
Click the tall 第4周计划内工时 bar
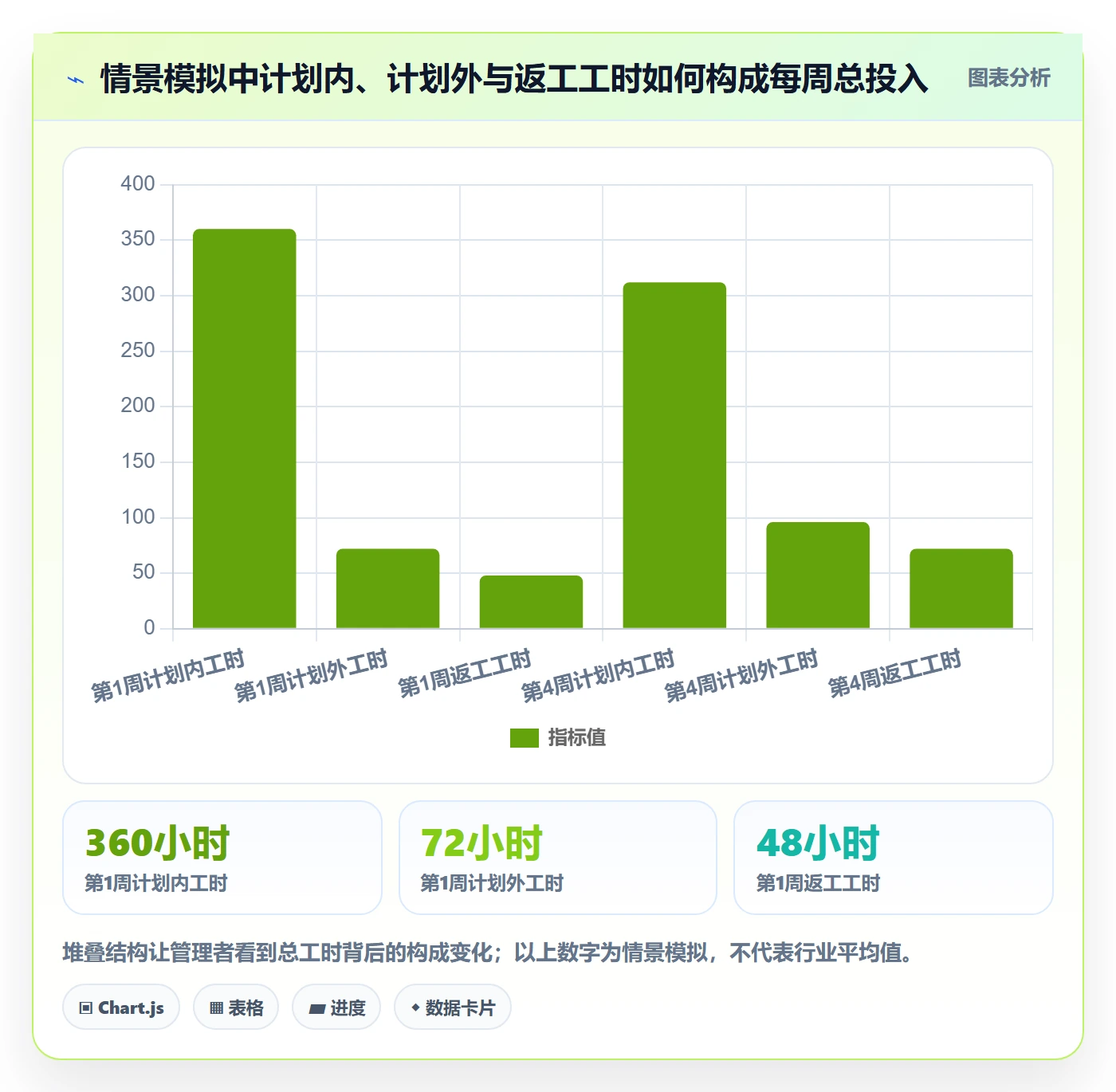674,455
